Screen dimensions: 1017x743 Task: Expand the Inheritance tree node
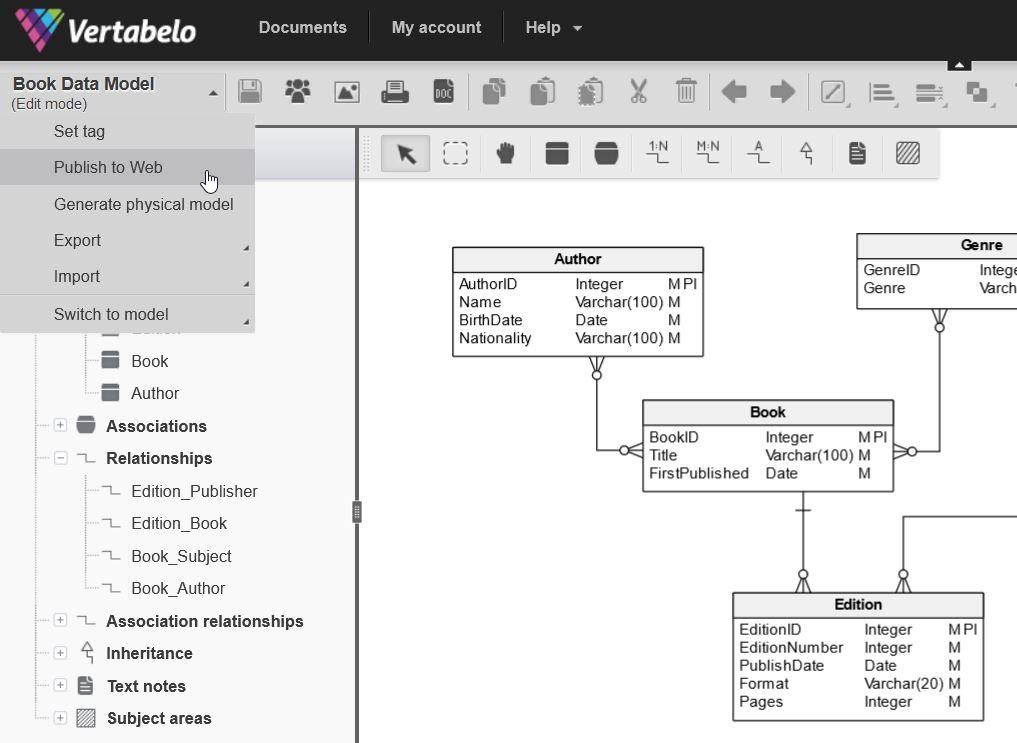click(x=60, y=653)
